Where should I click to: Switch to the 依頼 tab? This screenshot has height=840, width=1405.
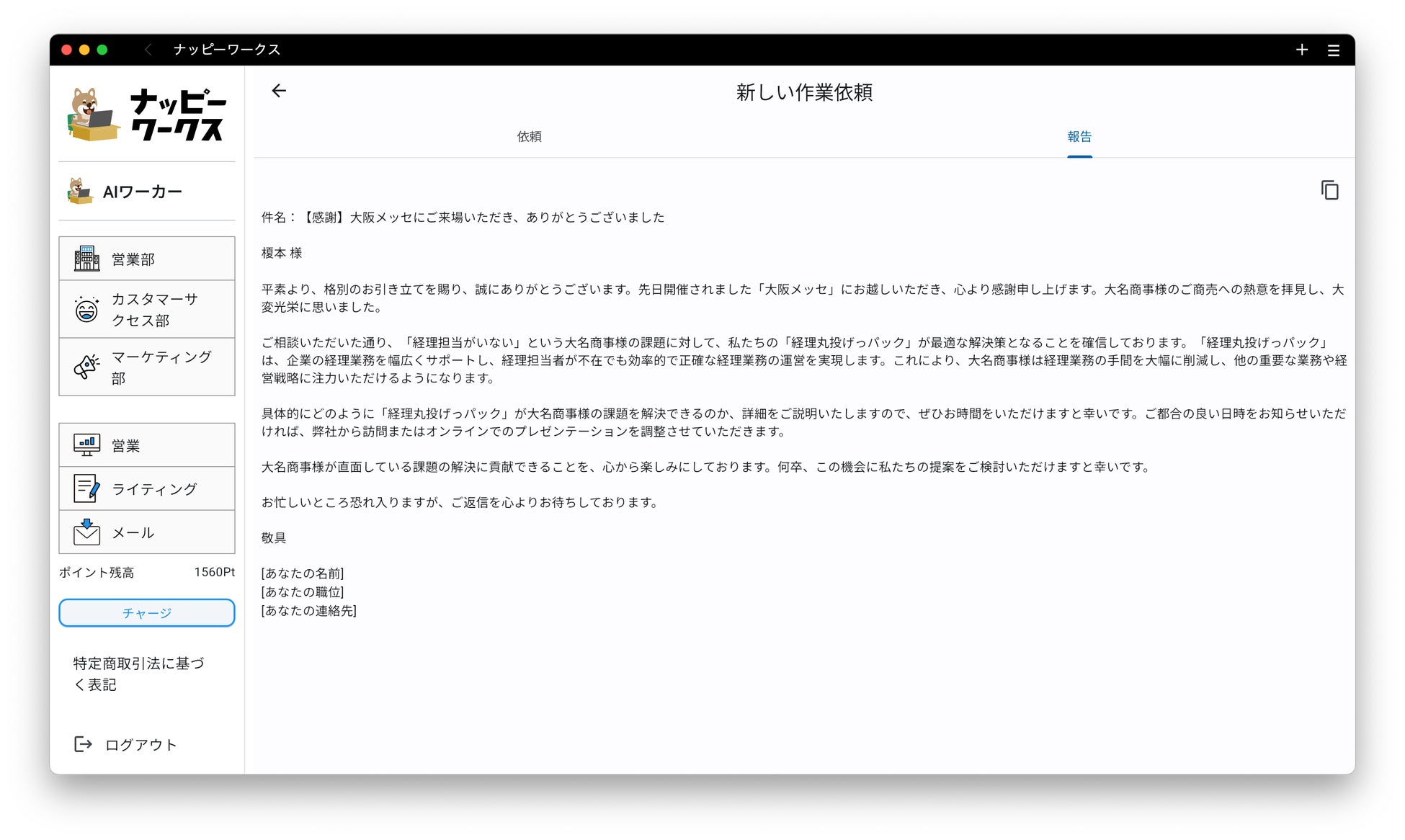click(529, 136)
